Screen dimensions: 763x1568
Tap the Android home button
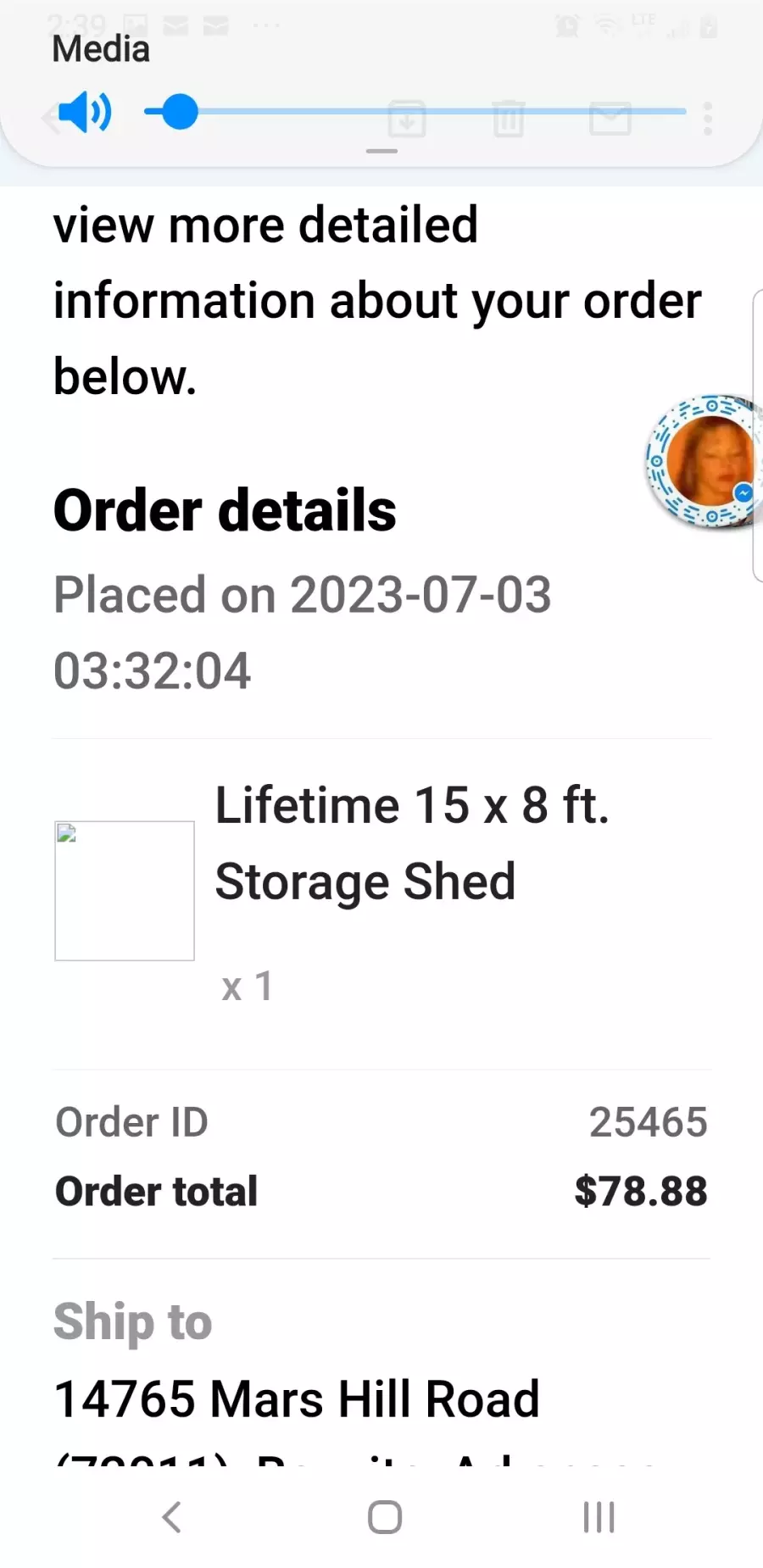[x=385, y=1517]
